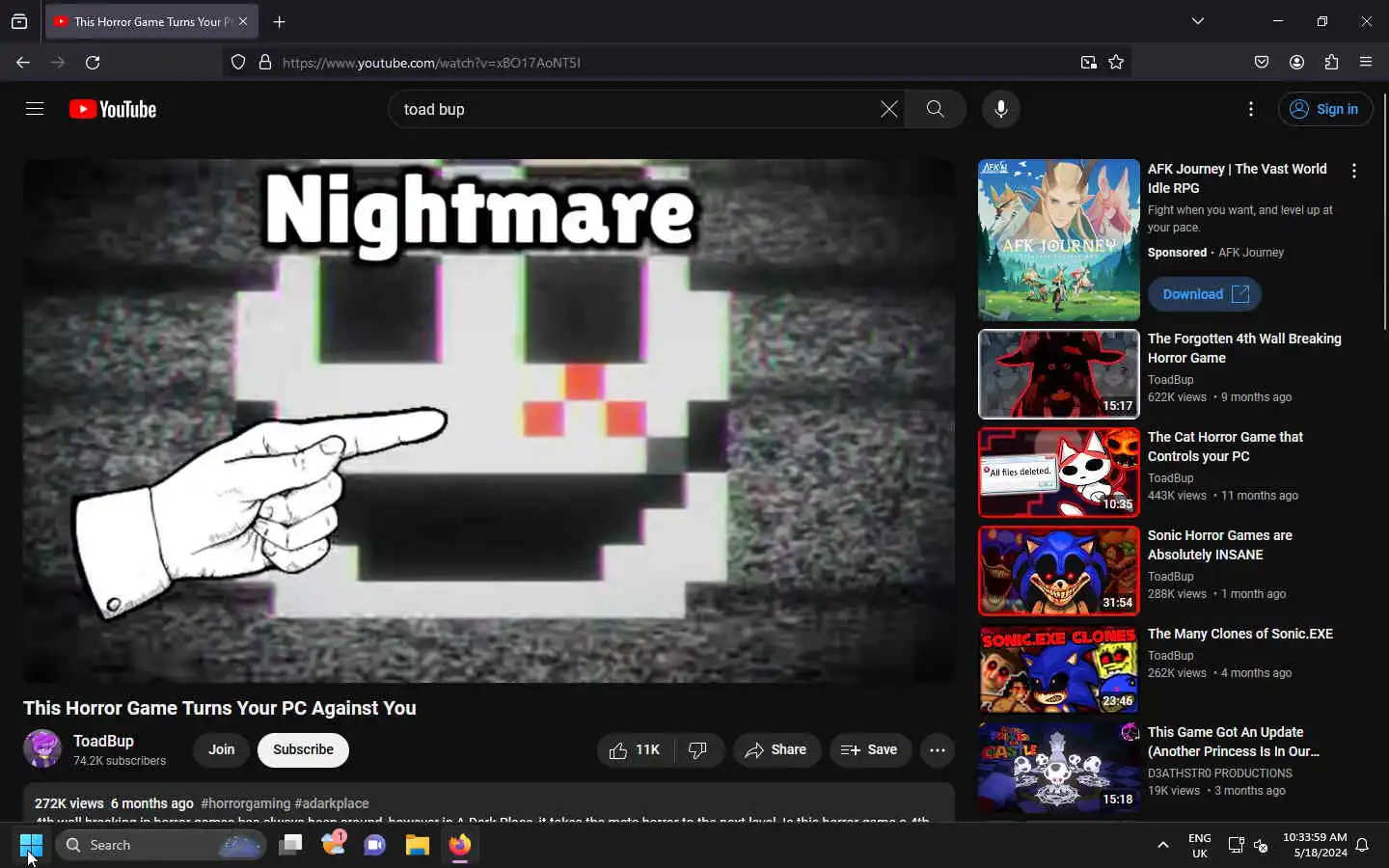Open 'The Cat Horror Game that Controls your PC' title

tap(1225, 447)
